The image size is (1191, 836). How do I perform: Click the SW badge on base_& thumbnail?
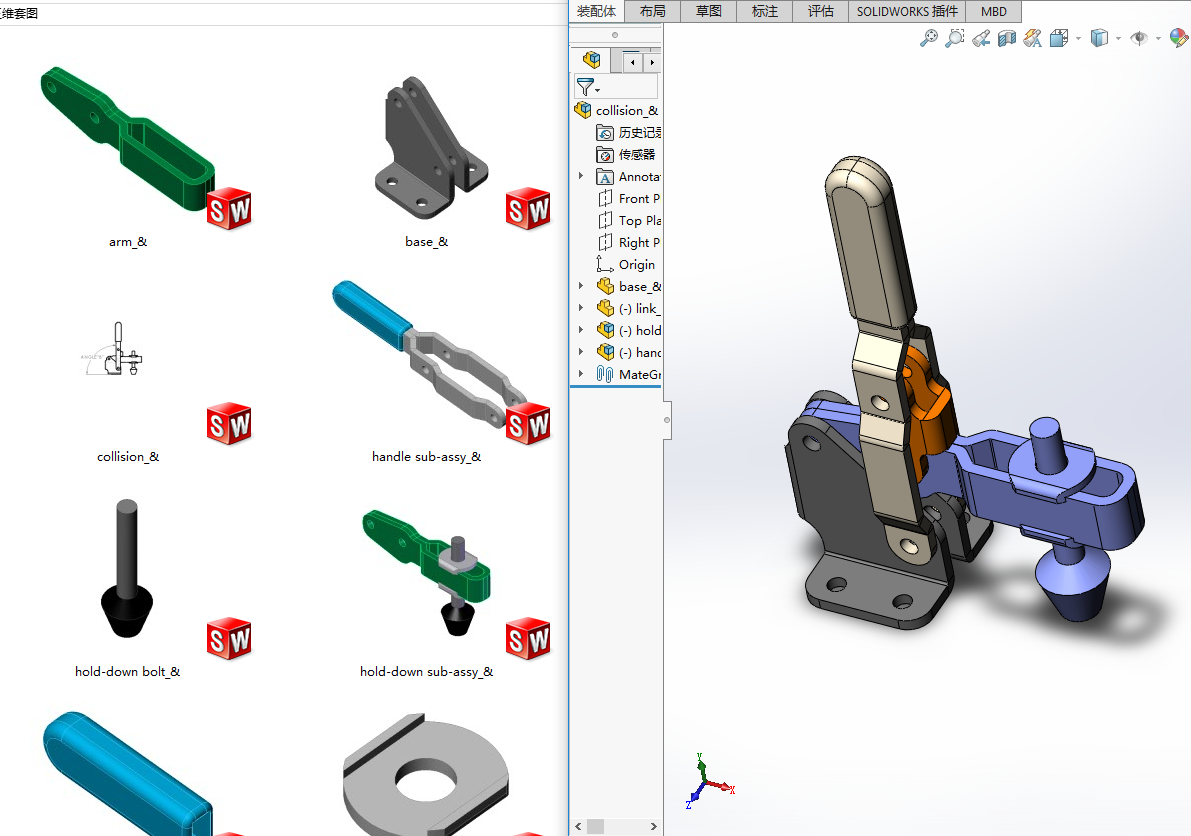(528, 208)
